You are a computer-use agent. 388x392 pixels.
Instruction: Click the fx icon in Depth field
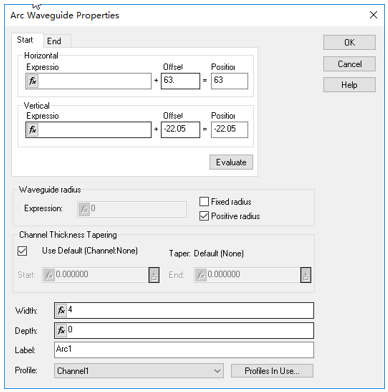[x=61, y=330]
